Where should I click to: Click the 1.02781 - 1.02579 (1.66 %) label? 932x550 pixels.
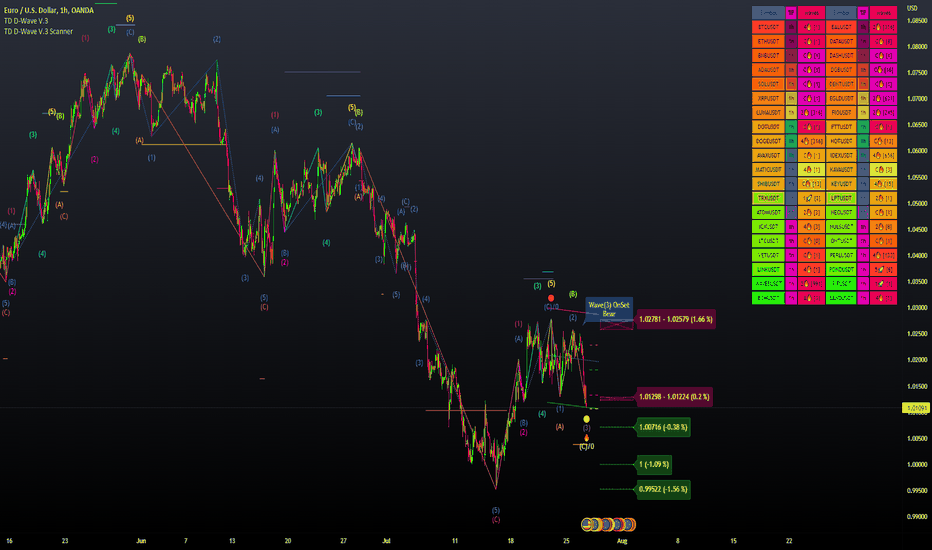pos(675,319)
